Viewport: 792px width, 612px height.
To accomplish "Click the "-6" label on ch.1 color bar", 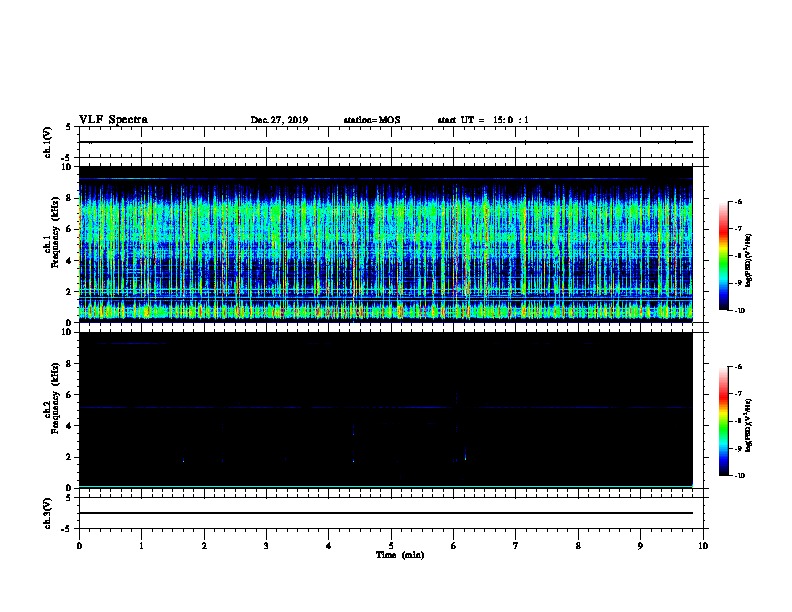I will coord(738,201).
